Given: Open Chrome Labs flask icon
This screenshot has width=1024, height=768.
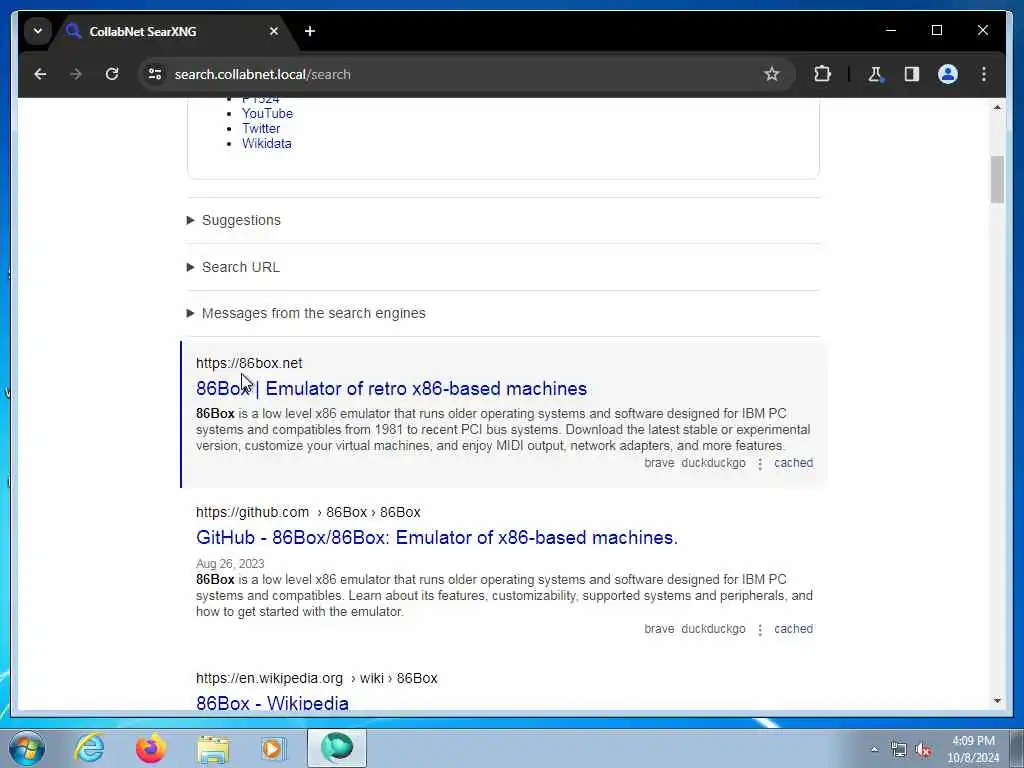Looking at the screenshot, I should (875, 74).
